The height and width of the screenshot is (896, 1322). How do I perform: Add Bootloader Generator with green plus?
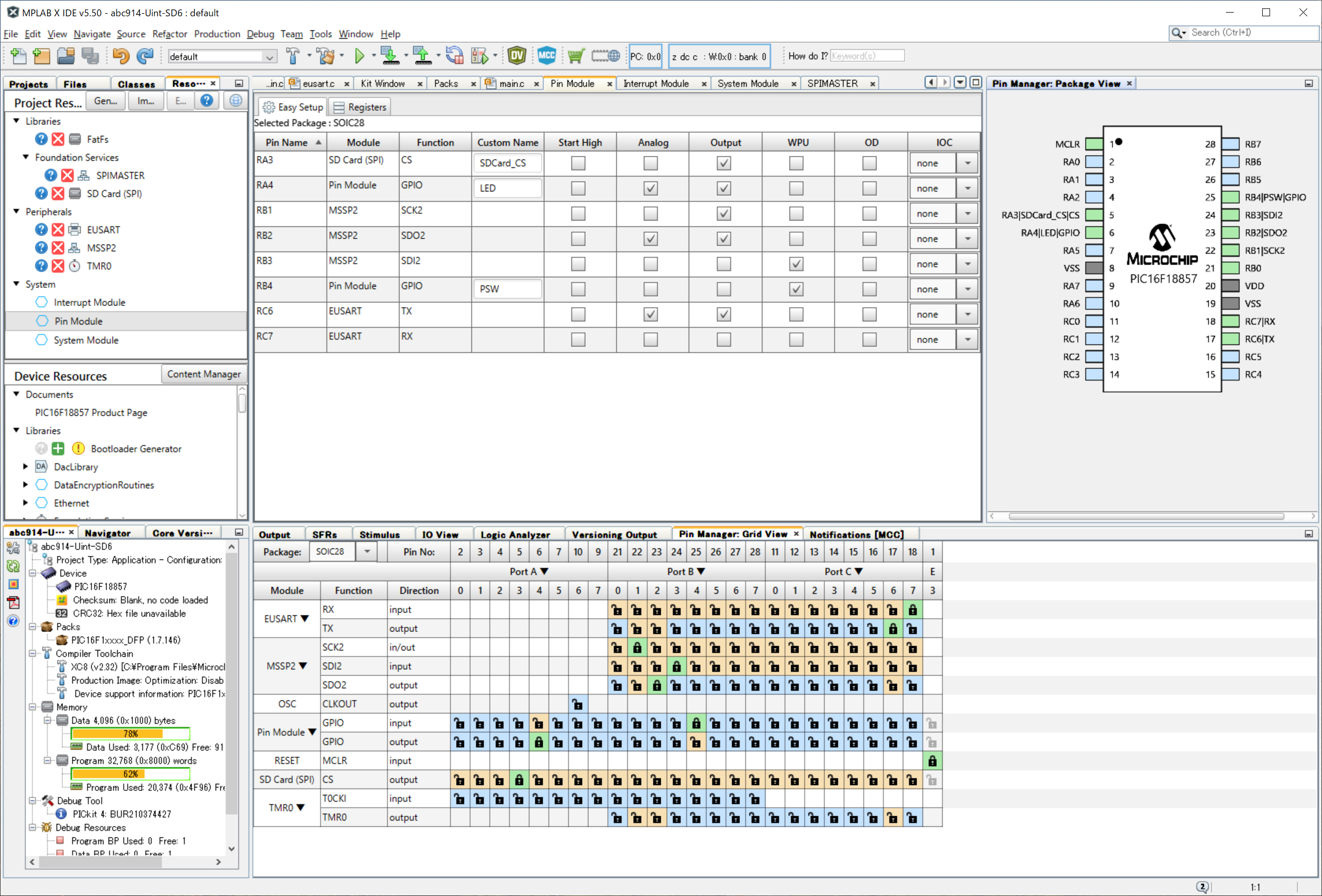(58, 448)
